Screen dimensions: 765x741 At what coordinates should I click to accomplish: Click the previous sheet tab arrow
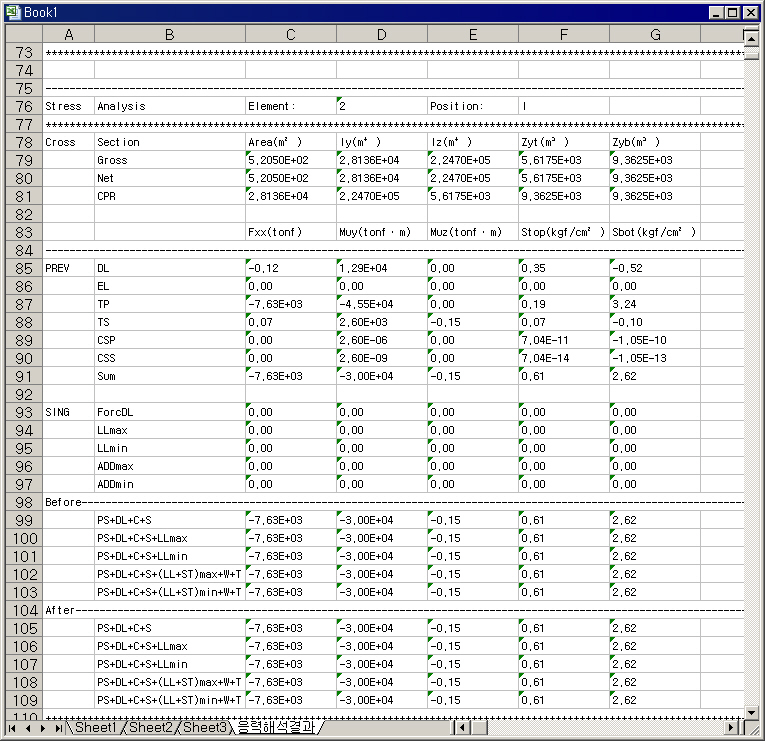28,728
